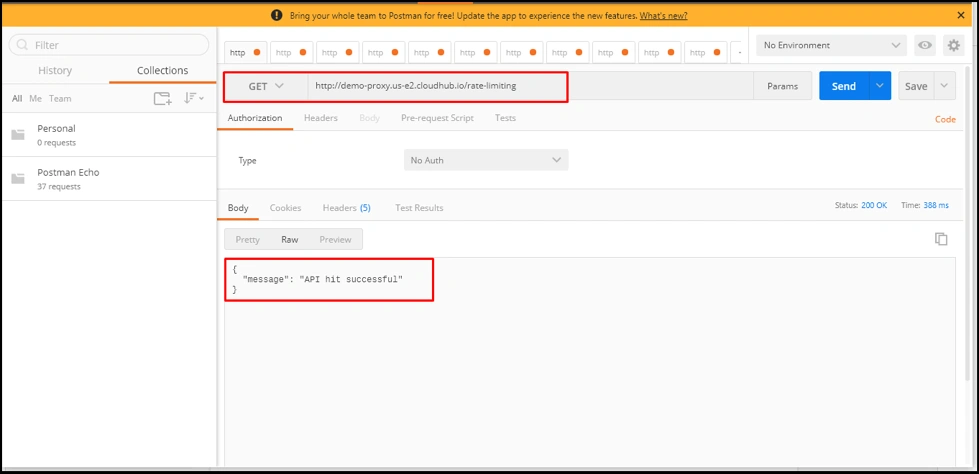Viewport: 979px width, 474px height.
Task: Switch to the History tab
Action: point(55,71)
